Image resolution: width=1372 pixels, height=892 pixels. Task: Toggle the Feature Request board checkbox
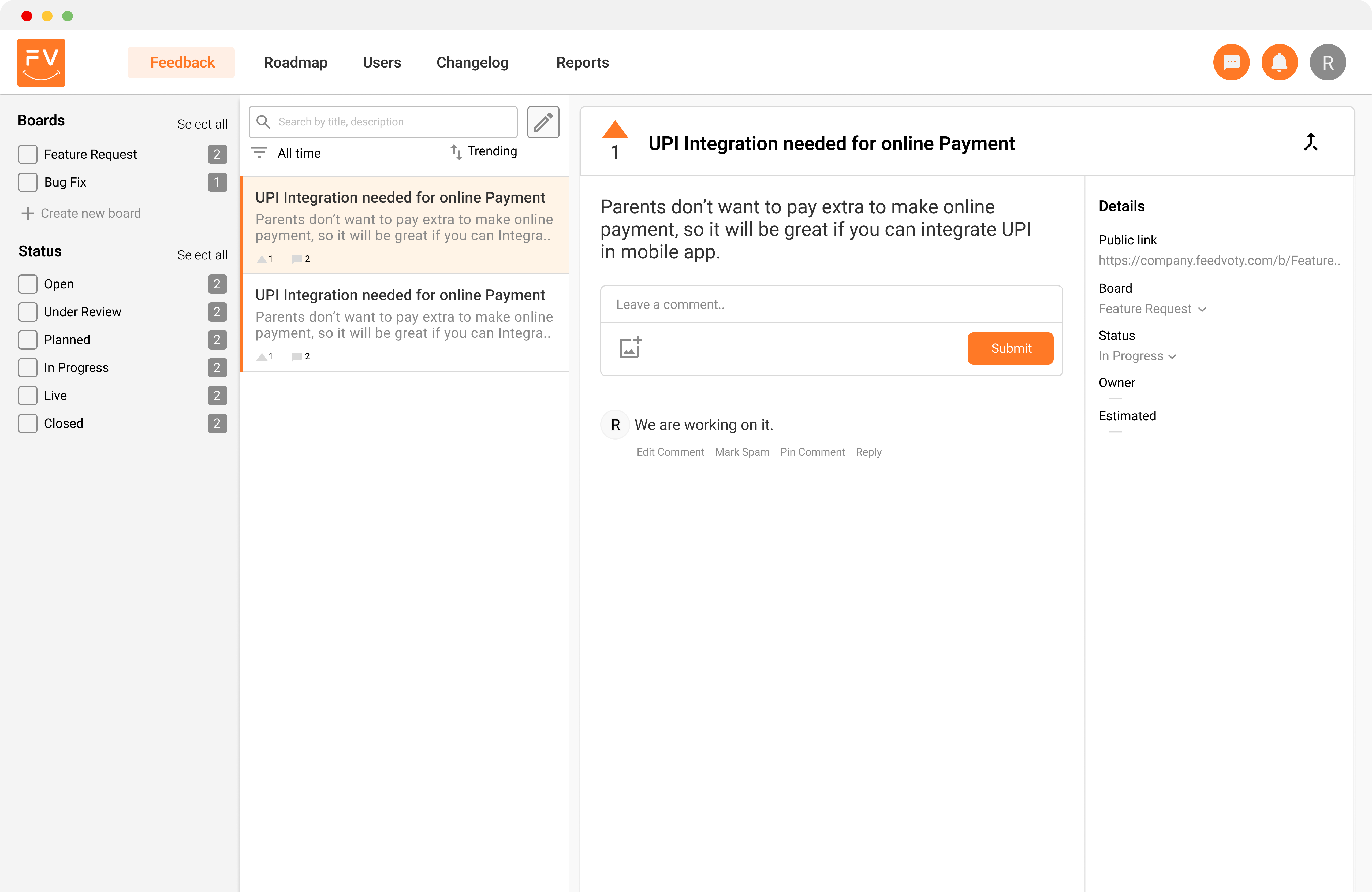pyautogui.click(x=27, y=154)
